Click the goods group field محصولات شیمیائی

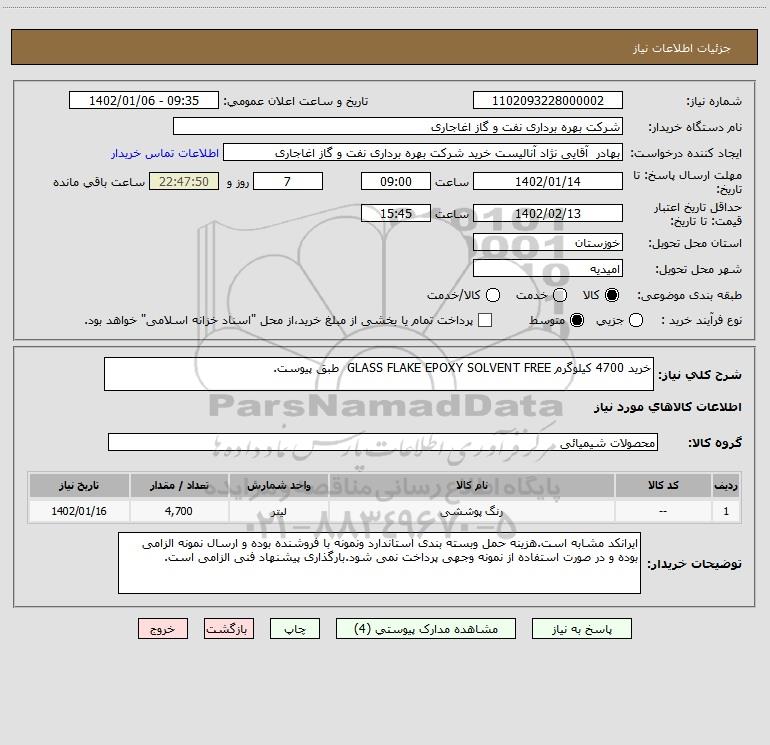pyautogui.click(x=383, y=442)
